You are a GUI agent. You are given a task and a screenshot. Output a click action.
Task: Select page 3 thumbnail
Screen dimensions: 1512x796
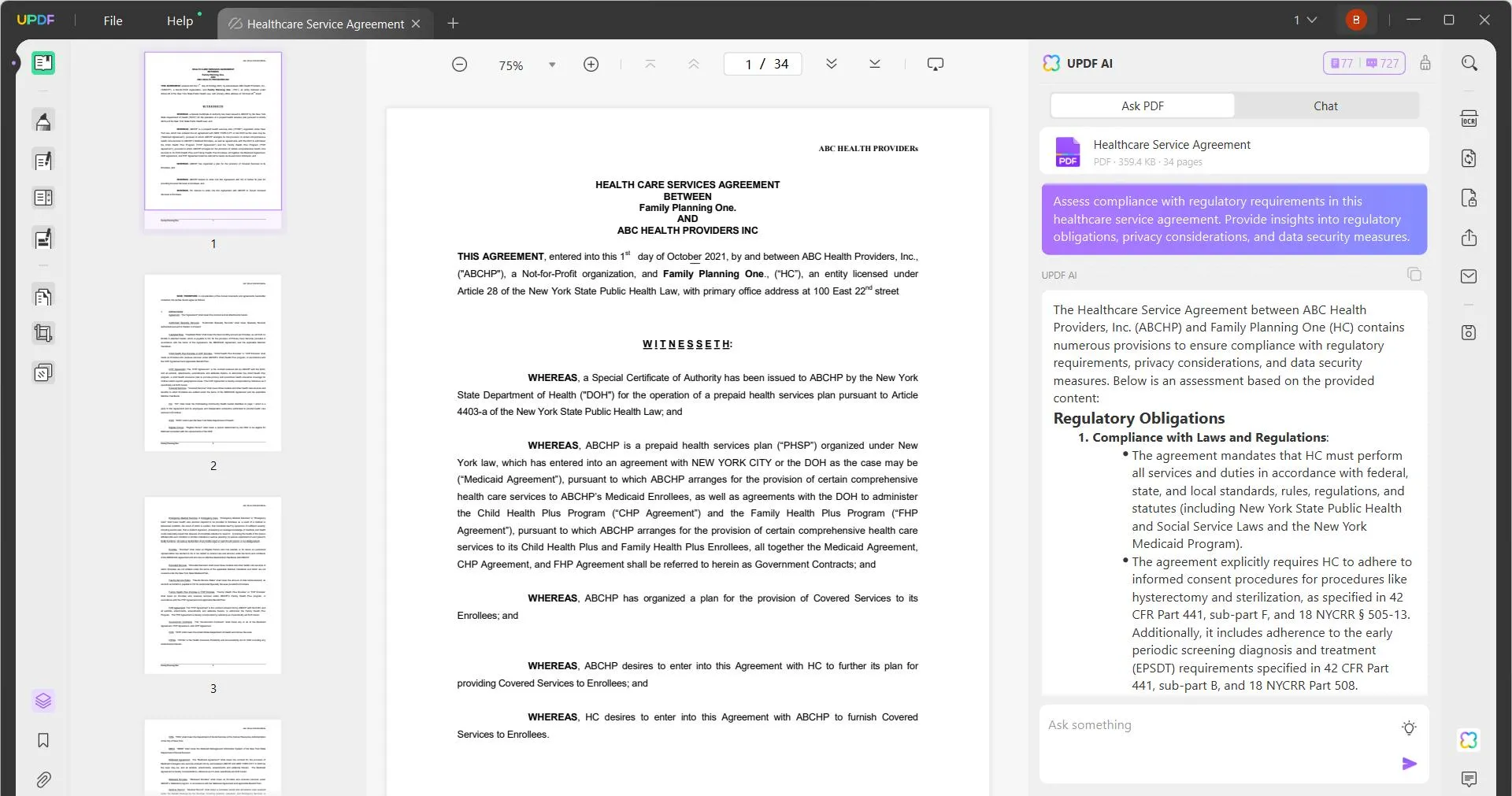click(213, 585)
